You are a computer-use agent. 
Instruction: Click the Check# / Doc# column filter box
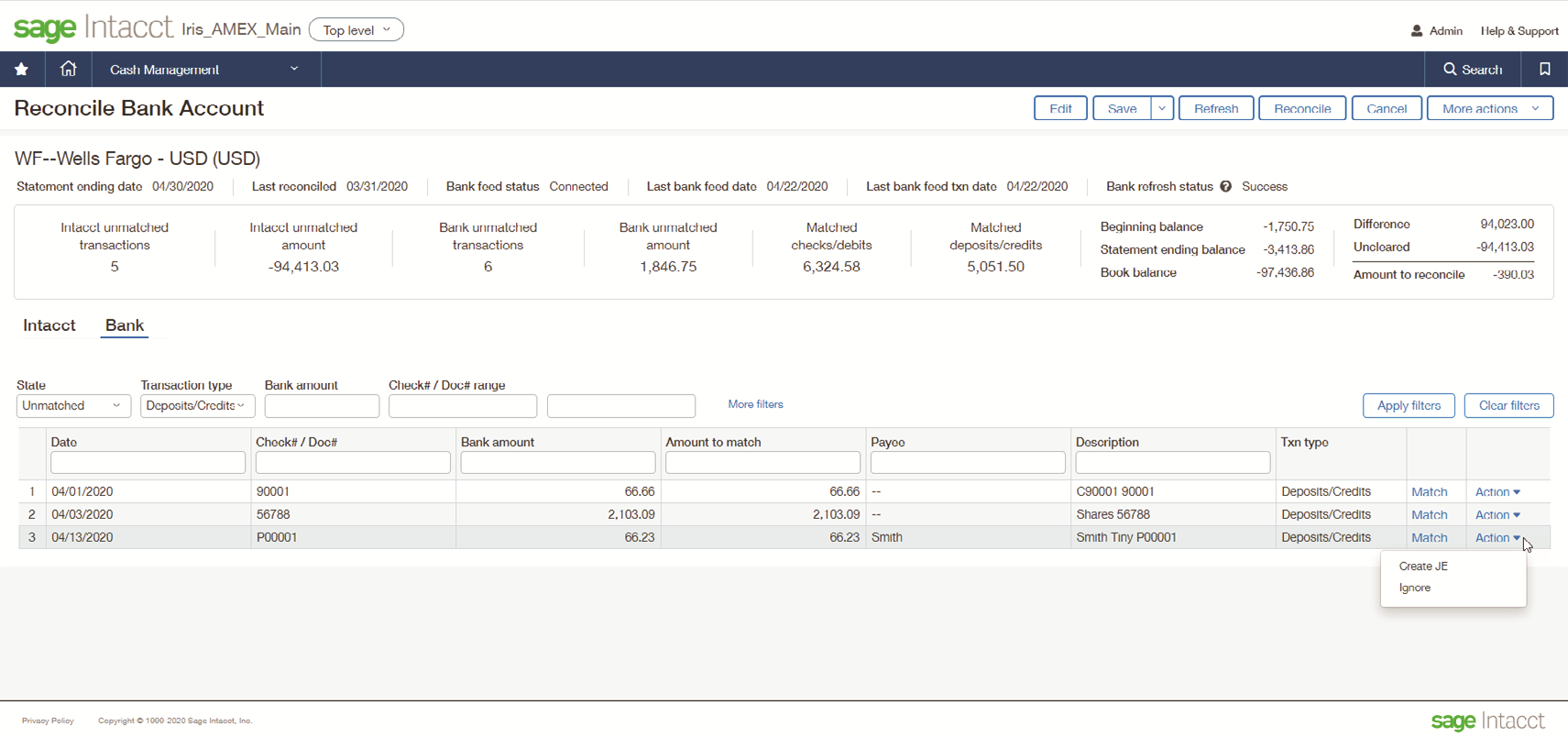[x=353, y=463]
